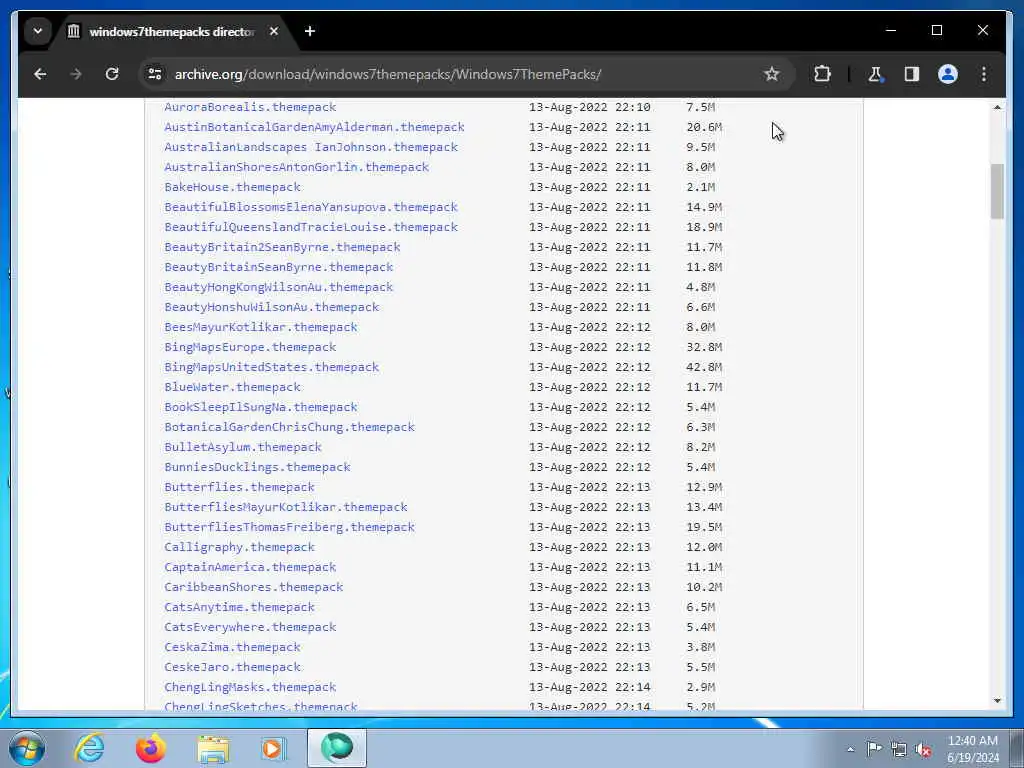
Task: Open CatsAnytime.themepack link
Action: (x=240, y=607)
